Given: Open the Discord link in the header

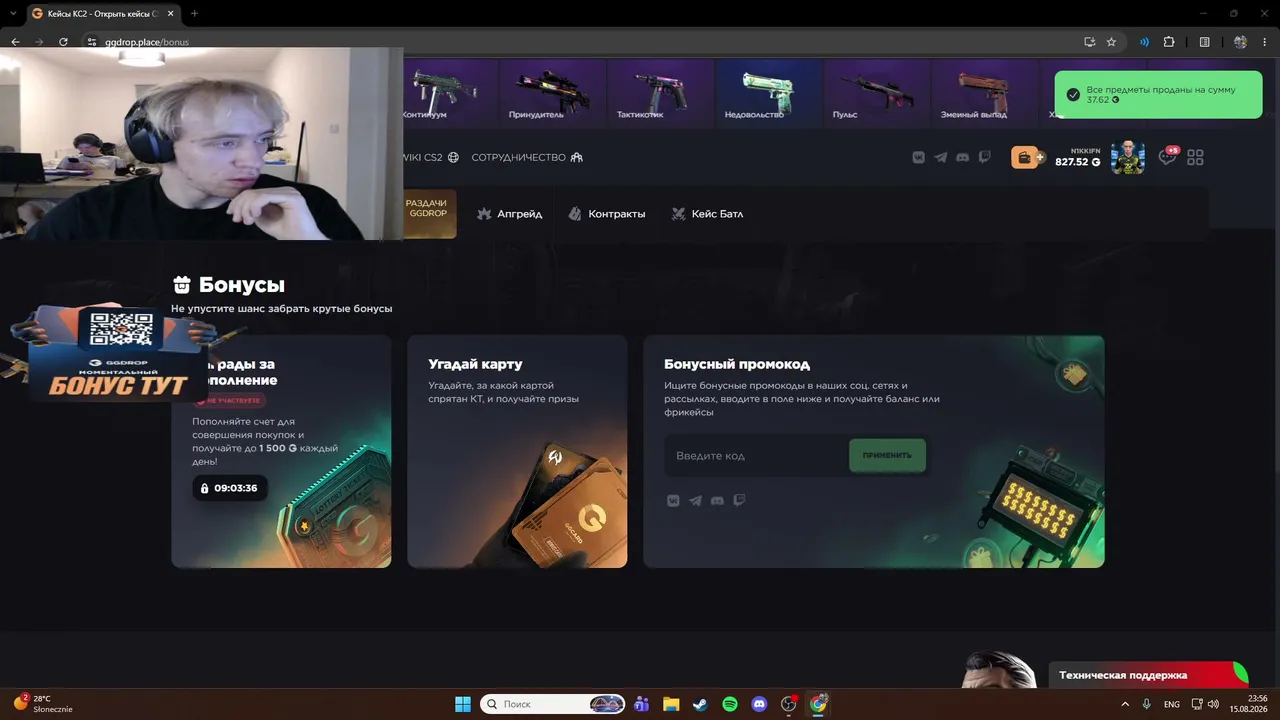Looking at the screenshot, I should (x=962, y=157).
